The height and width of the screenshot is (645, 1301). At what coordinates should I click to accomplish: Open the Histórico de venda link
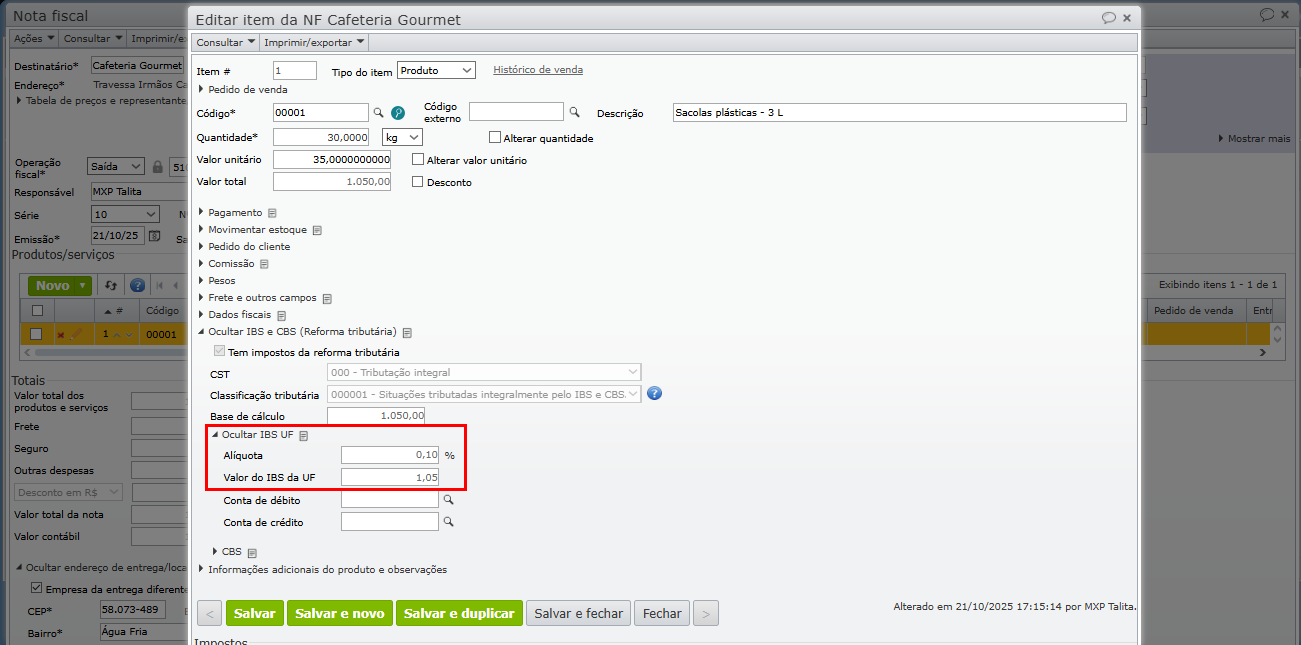coord(538,70)
